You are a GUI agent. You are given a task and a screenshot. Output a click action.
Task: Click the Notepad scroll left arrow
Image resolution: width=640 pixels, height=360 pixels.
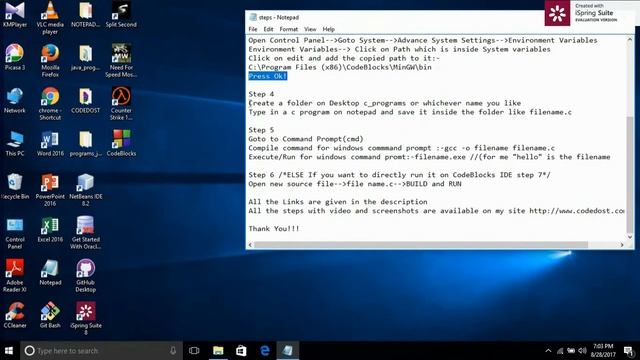pos(251,245)
